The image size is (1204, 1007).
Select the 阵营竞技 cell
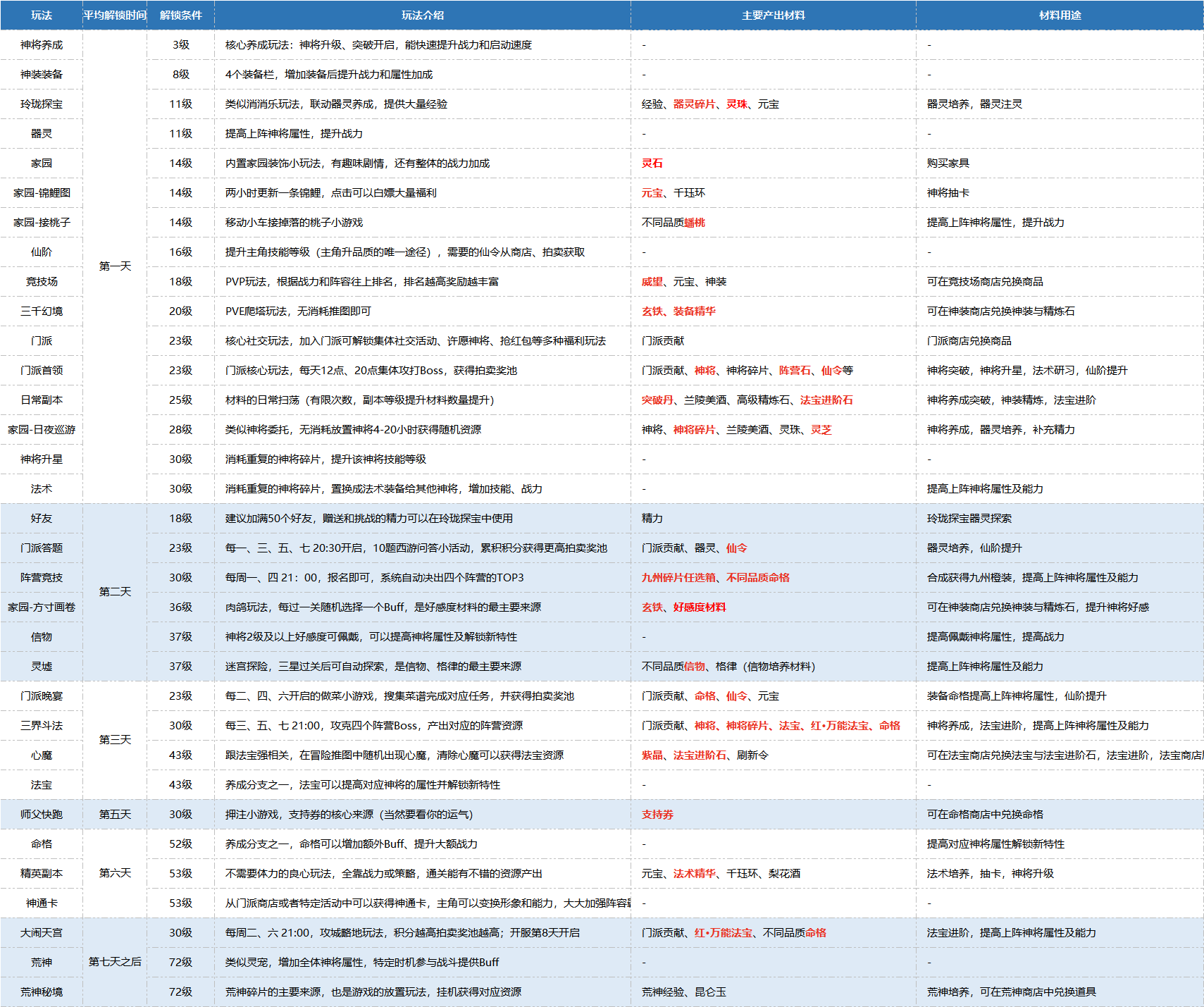point(42,578)
